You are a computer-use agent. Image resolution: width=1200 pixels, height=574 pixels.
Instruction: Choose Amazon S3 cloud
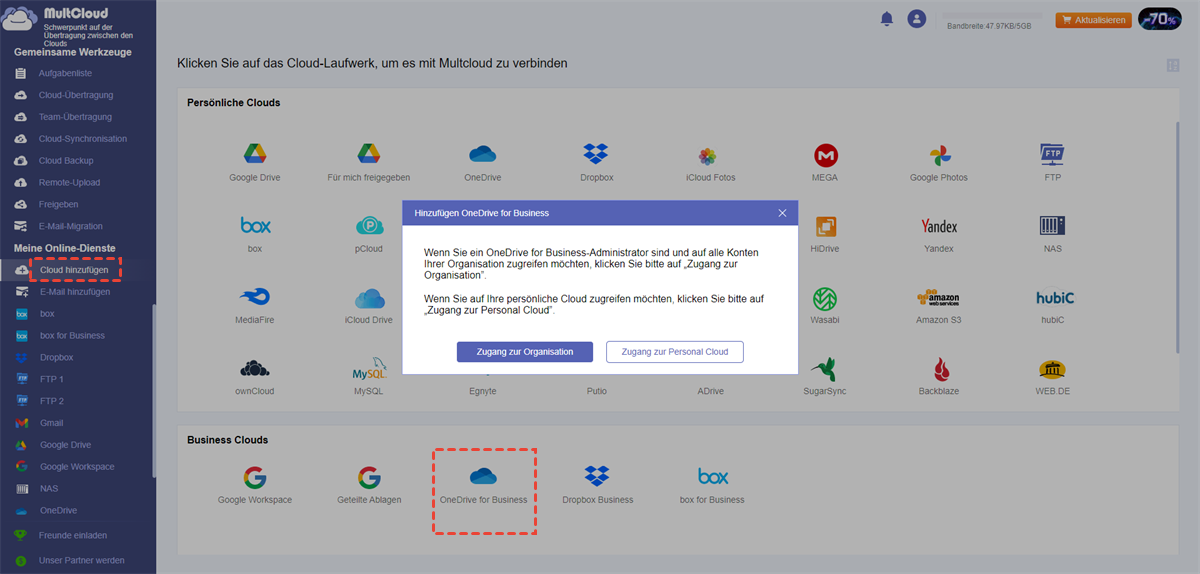pos(939,305)
